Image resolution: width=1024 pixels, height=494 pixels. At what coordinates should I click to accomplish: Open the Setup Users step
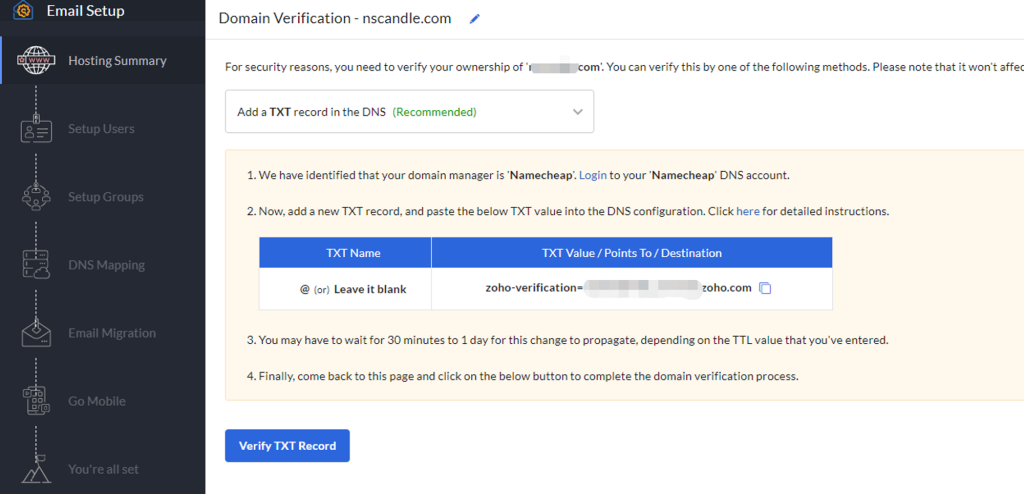pyautogui.click(x=101, y=129)
